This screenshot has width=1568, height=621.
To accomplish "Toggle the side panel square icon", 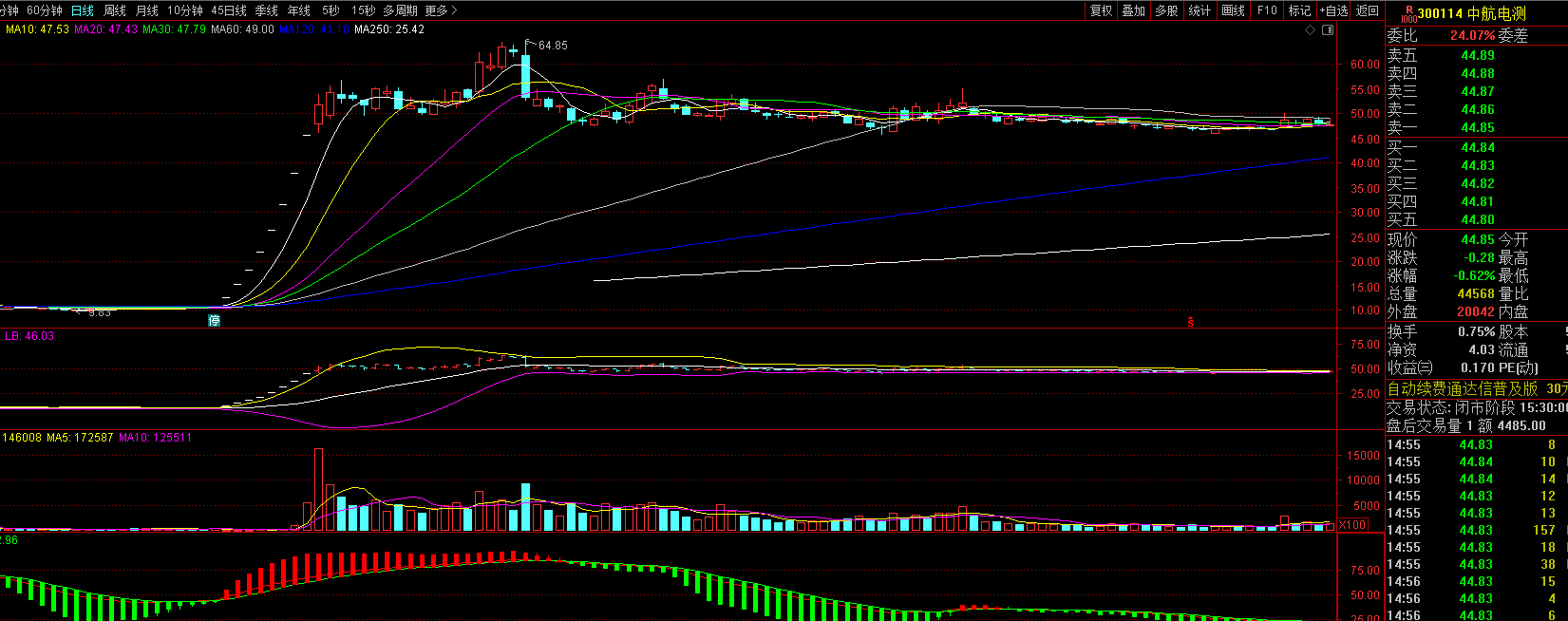I will tap(1328, 29).
